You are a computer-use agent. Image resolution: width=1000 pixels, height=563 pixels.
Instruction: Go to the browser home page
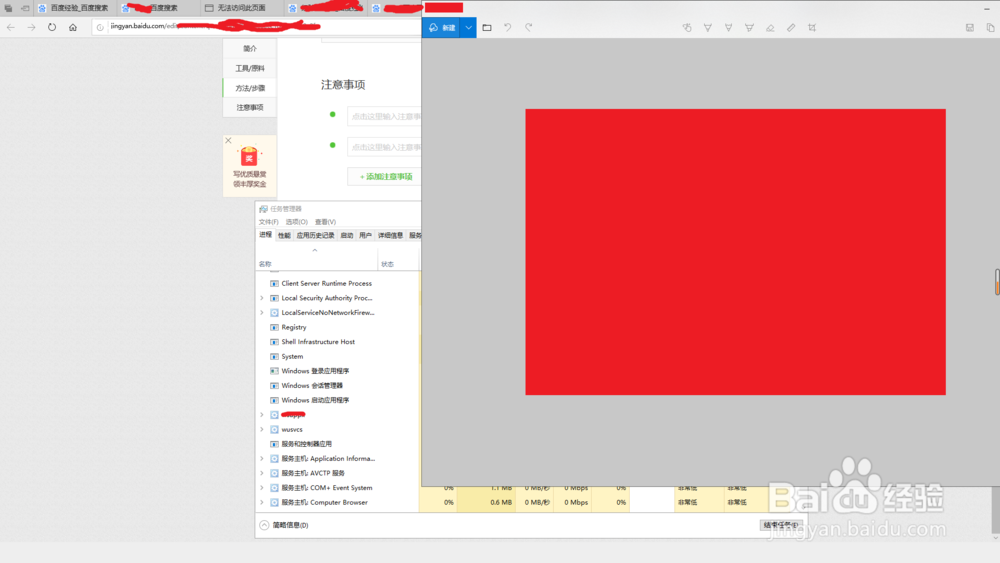tap(73, 27)
